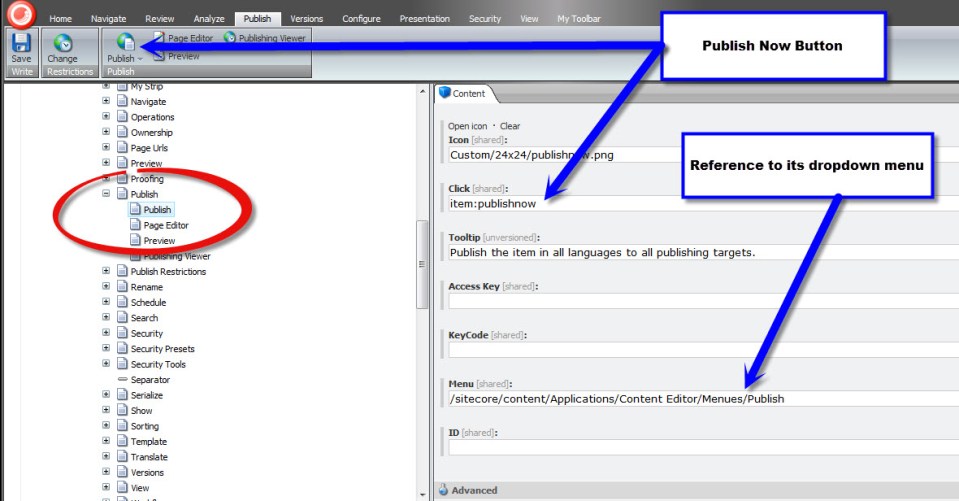The width and height of the screenshot is (959, 501).
Task: Click tree scrollbar down arrow
Action: point(422,494)
